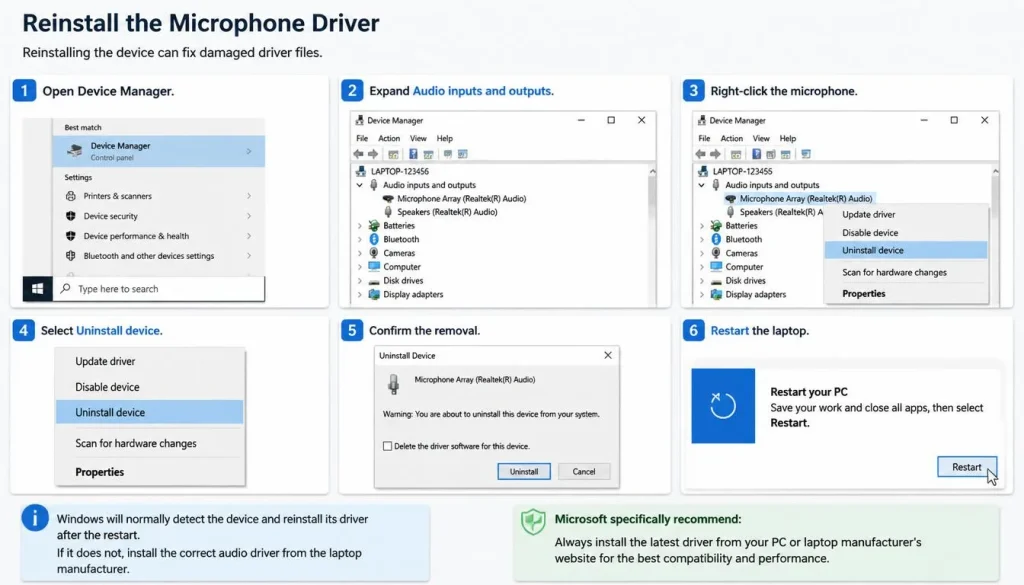The width and height of the screenshot is (1024, 585).
Task: Click the Windows Start logo beside the search box
Action: click(37, 289)
